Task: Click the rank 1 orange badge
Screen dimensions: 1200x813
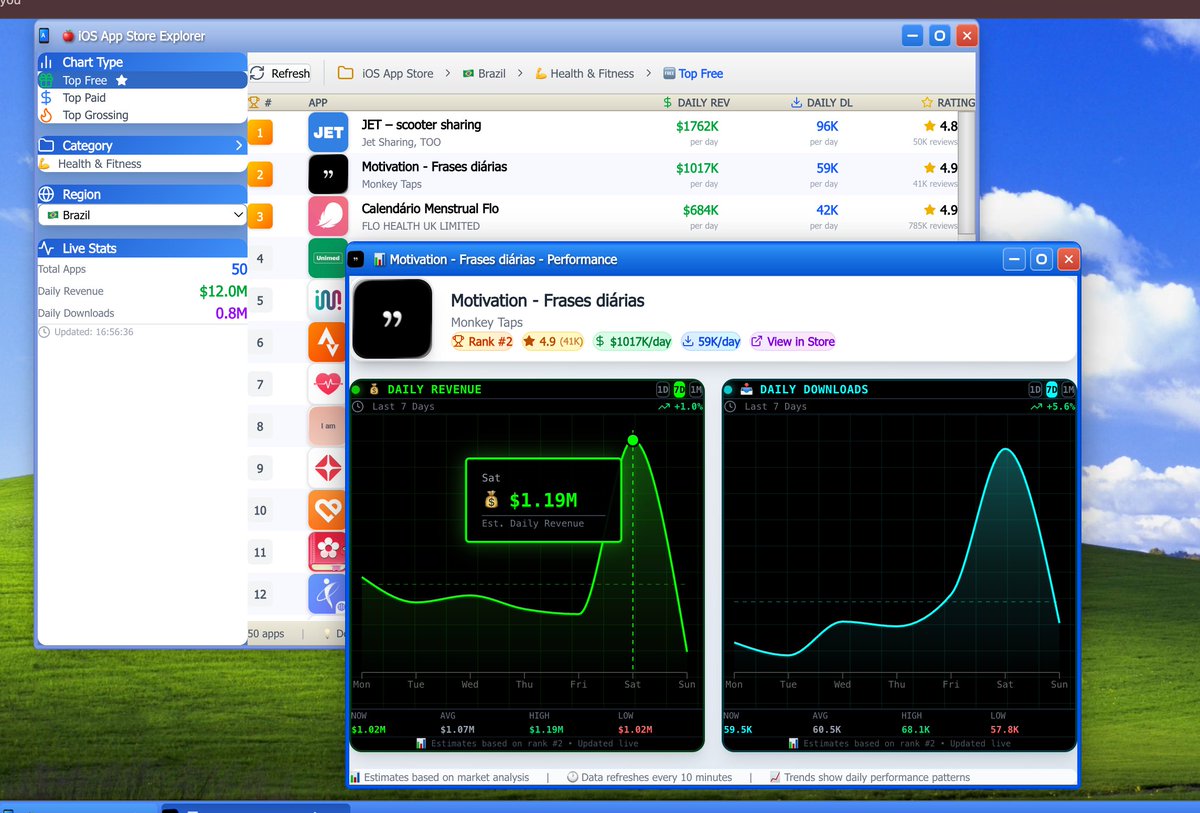Action: 260,132
